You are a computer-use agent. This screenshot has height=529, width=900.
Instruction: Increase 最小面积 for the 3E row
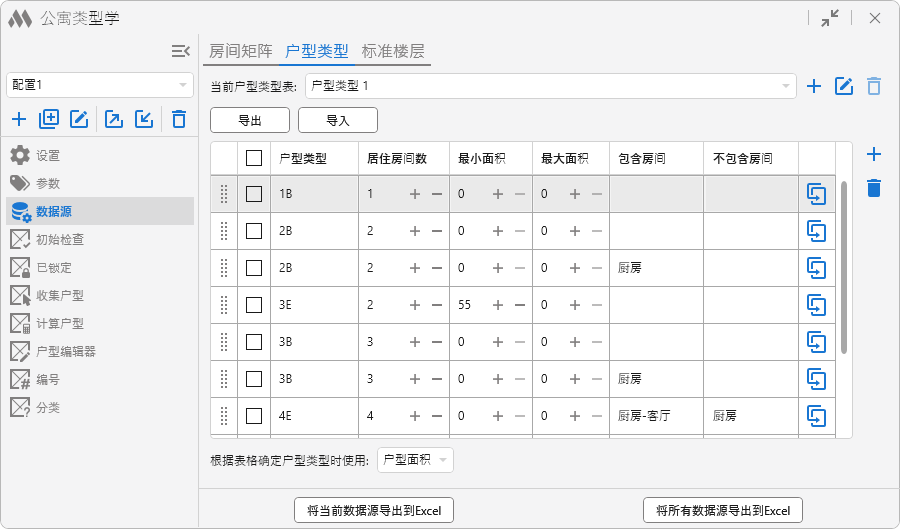(x=497, y=305)
